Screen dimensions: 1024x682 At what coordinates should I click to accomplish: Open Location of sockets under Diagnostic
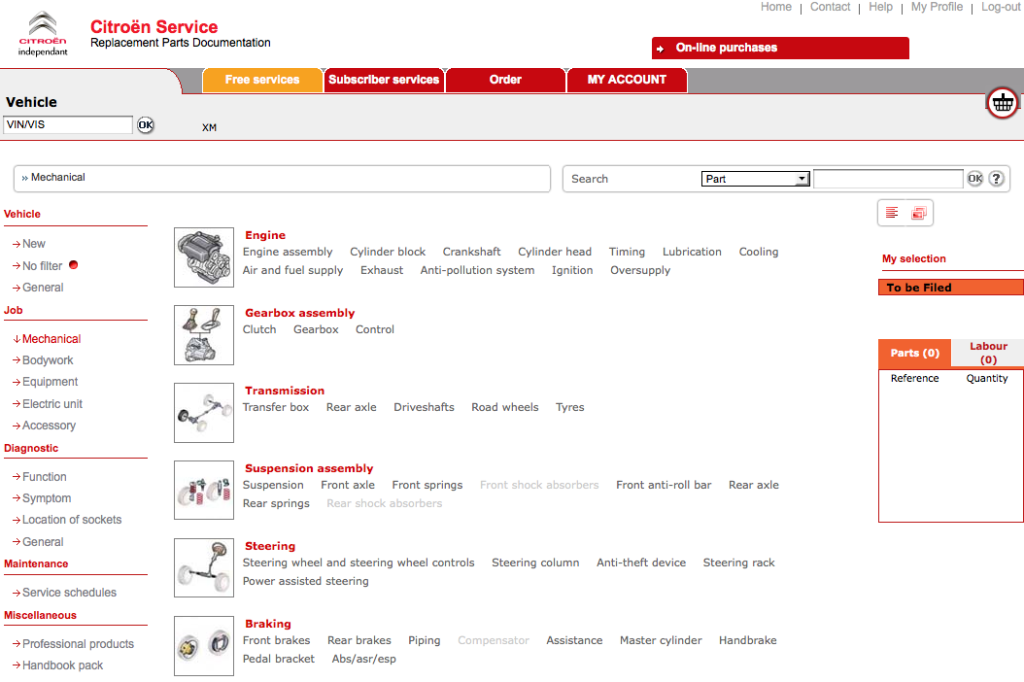72,520
